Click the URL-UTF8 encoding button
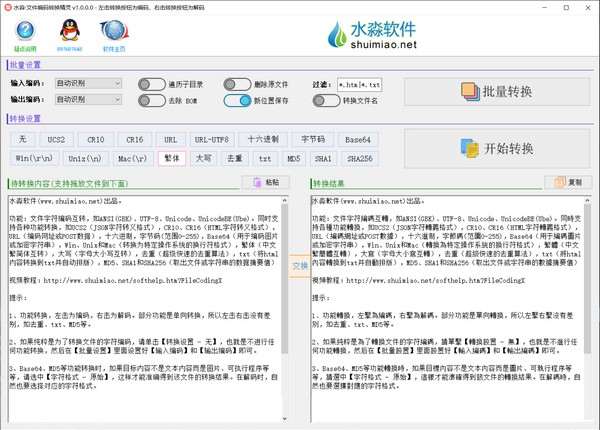This screenshot has height=430, width=600. (x=211, y=140)
